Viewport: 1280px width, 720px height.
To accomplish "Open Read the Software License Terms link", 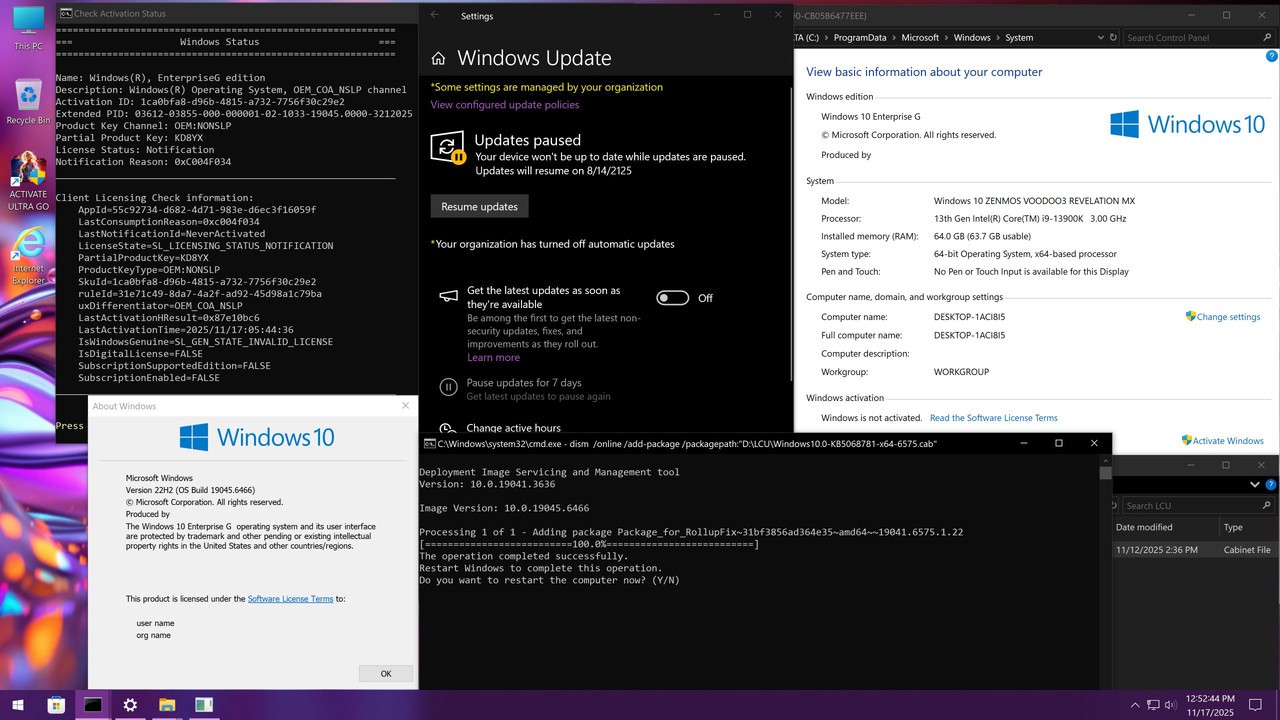I will (x=993, y=418).
